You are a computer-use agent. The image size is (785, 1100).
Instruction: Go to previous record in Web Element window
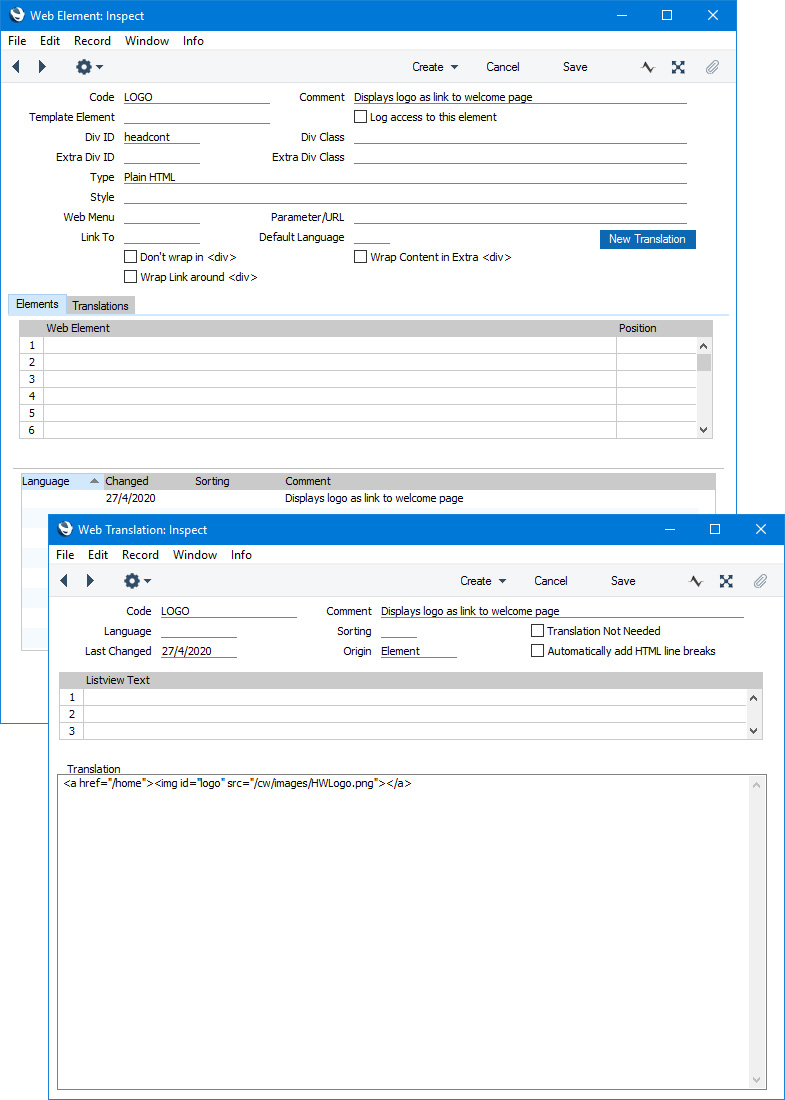point(15,67)
